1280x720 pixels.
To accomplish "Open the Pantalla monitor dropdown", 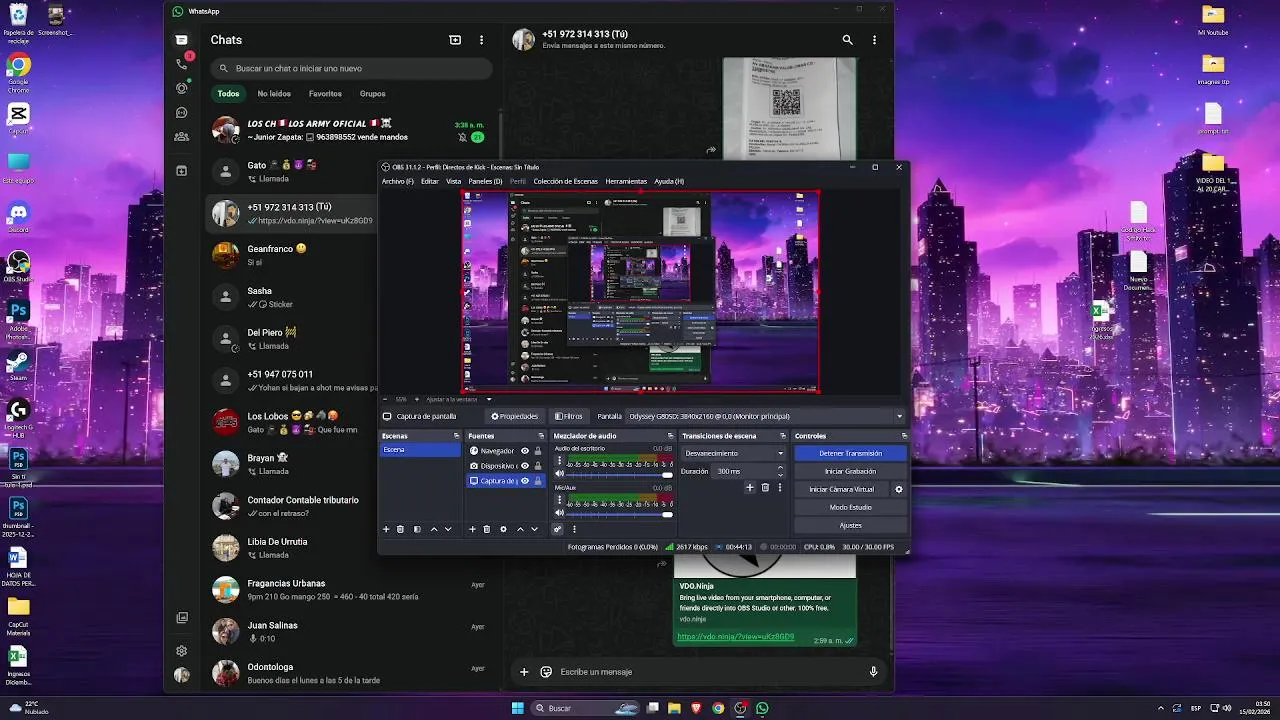I will pyautogui.click(x=765, y=416).
